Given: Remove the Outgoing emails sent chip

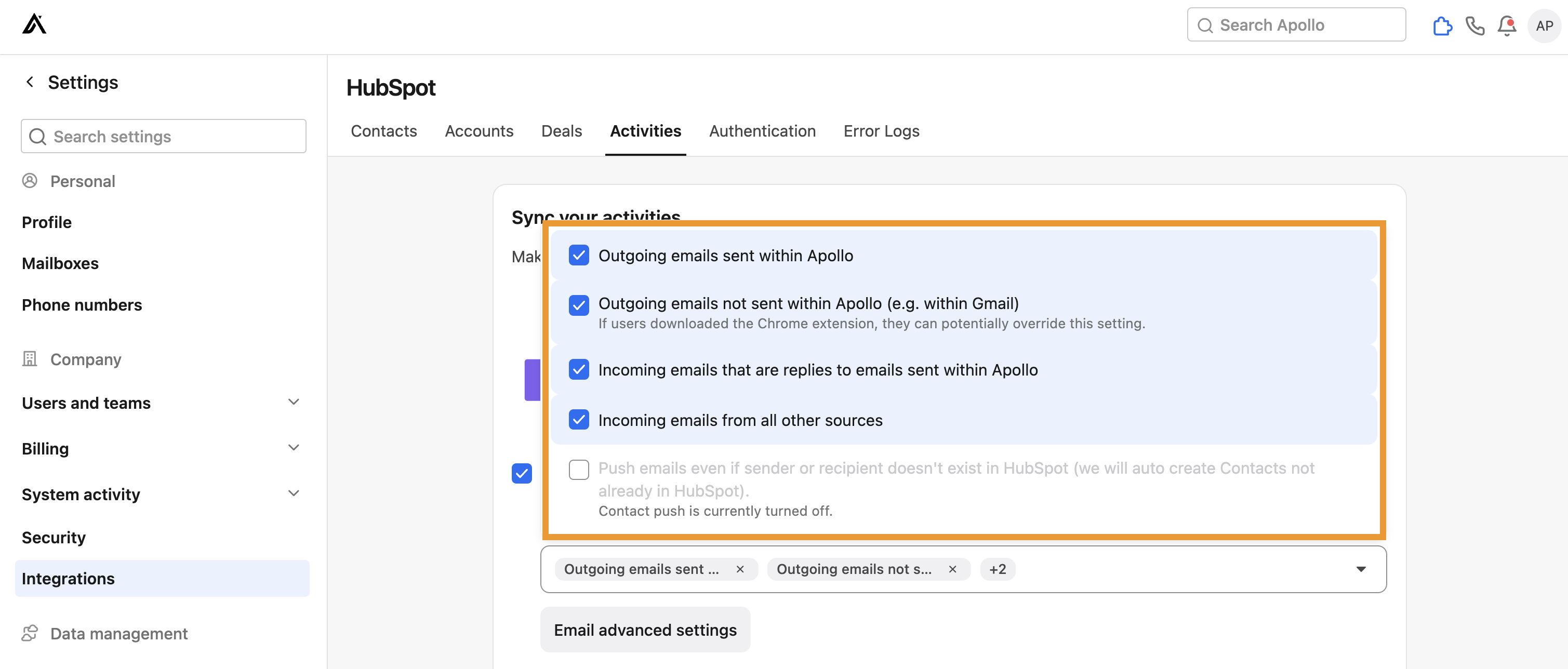Looking at the screenshot, I should point(740,569).
